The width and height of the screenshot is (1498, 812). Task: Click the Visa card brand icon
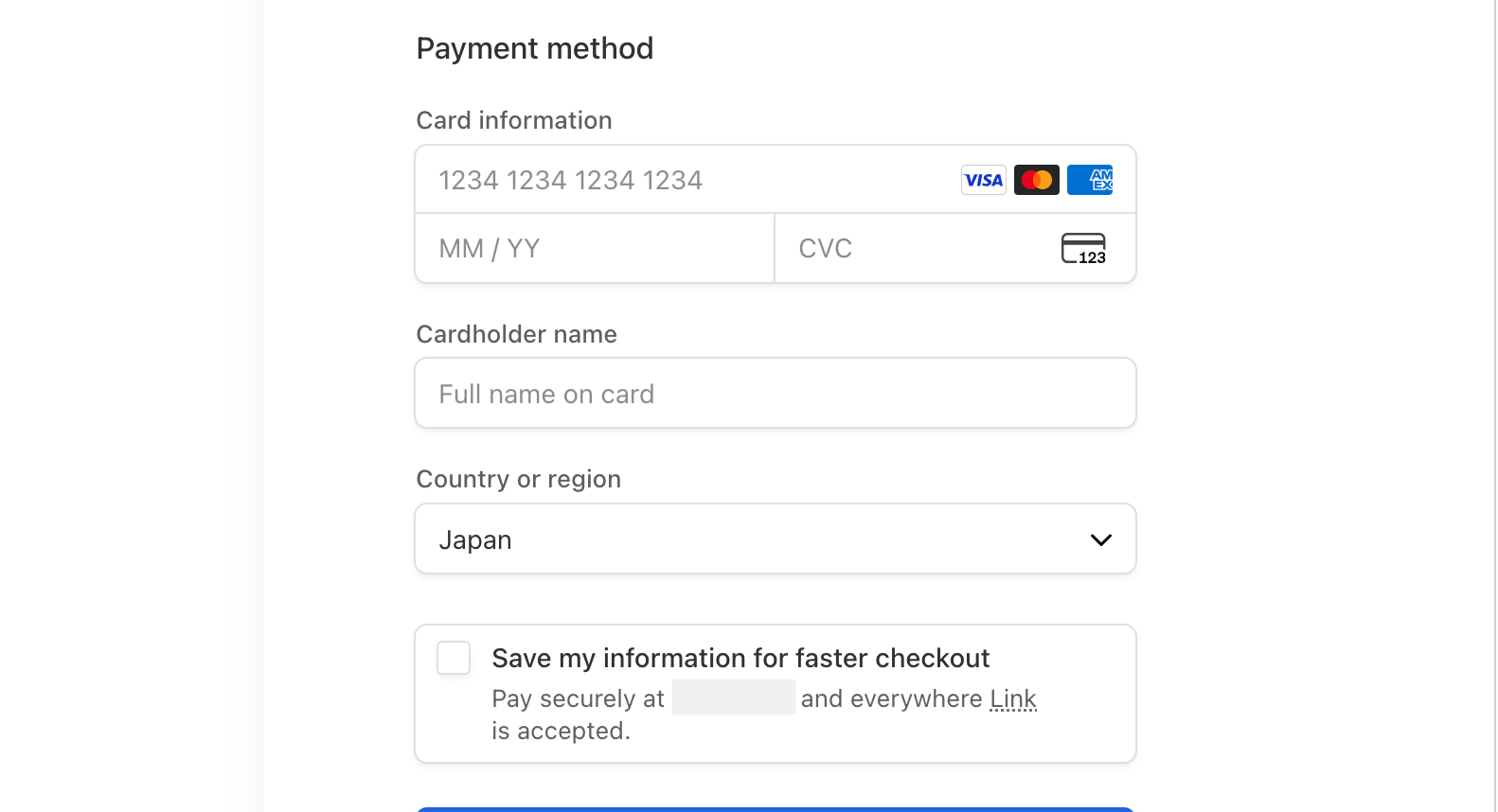point(983,180)
